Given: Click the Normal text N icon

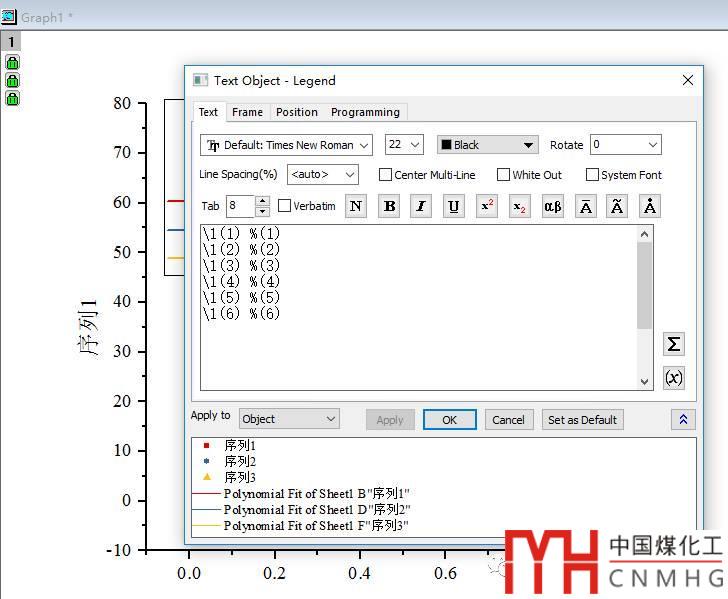Looking at the screenshot, I should [357, 207].
